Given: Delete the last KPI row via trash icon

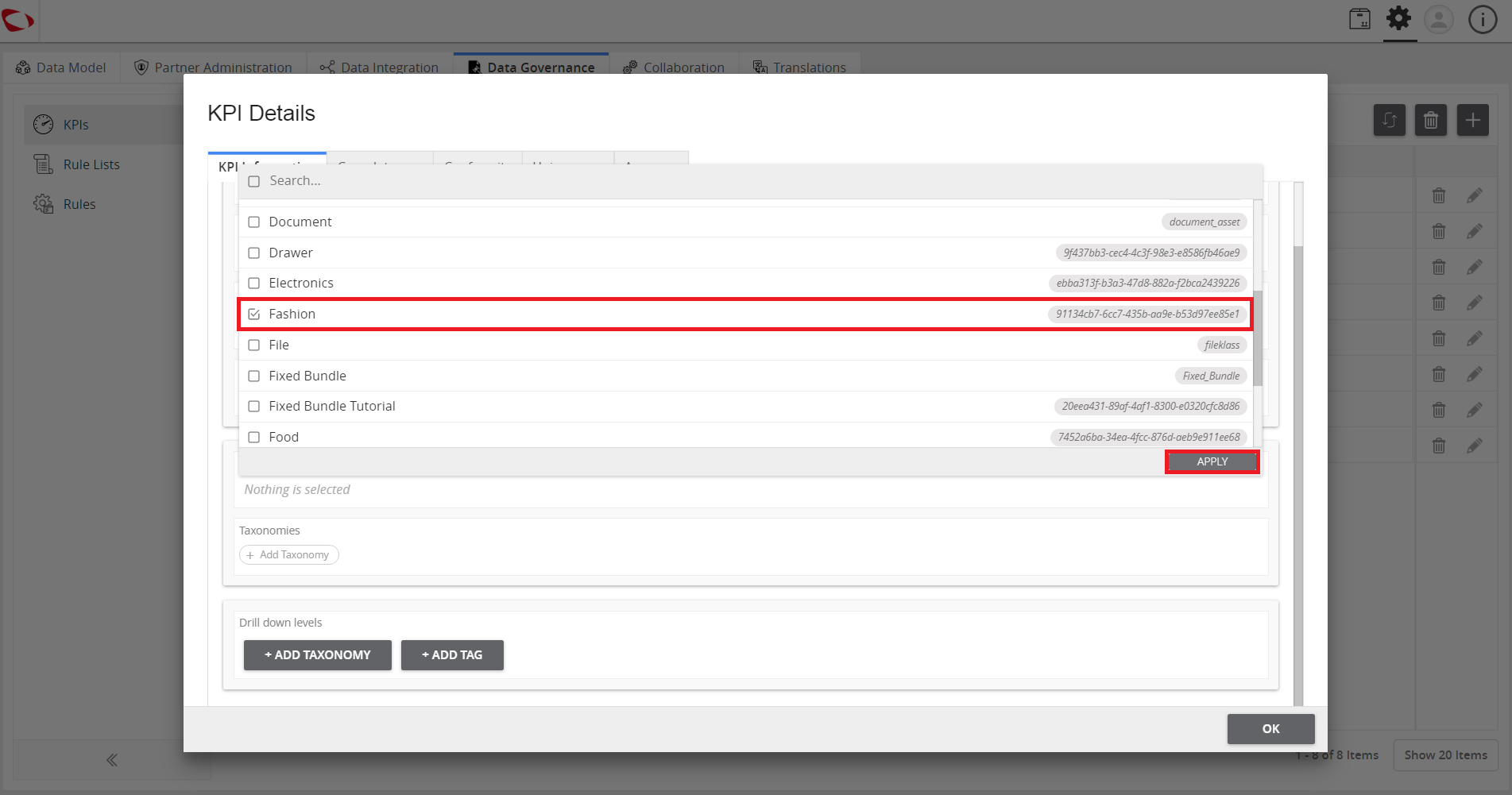Looking at the screenshot, I should point(1439,446).
